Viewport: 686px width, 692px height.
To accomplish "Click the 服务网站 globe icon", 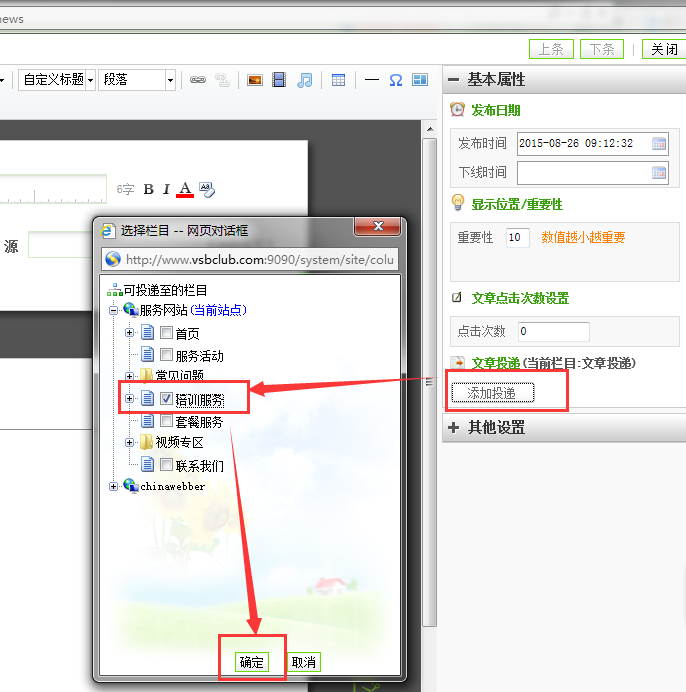I will pyautogui.click(x=131, y=310).
